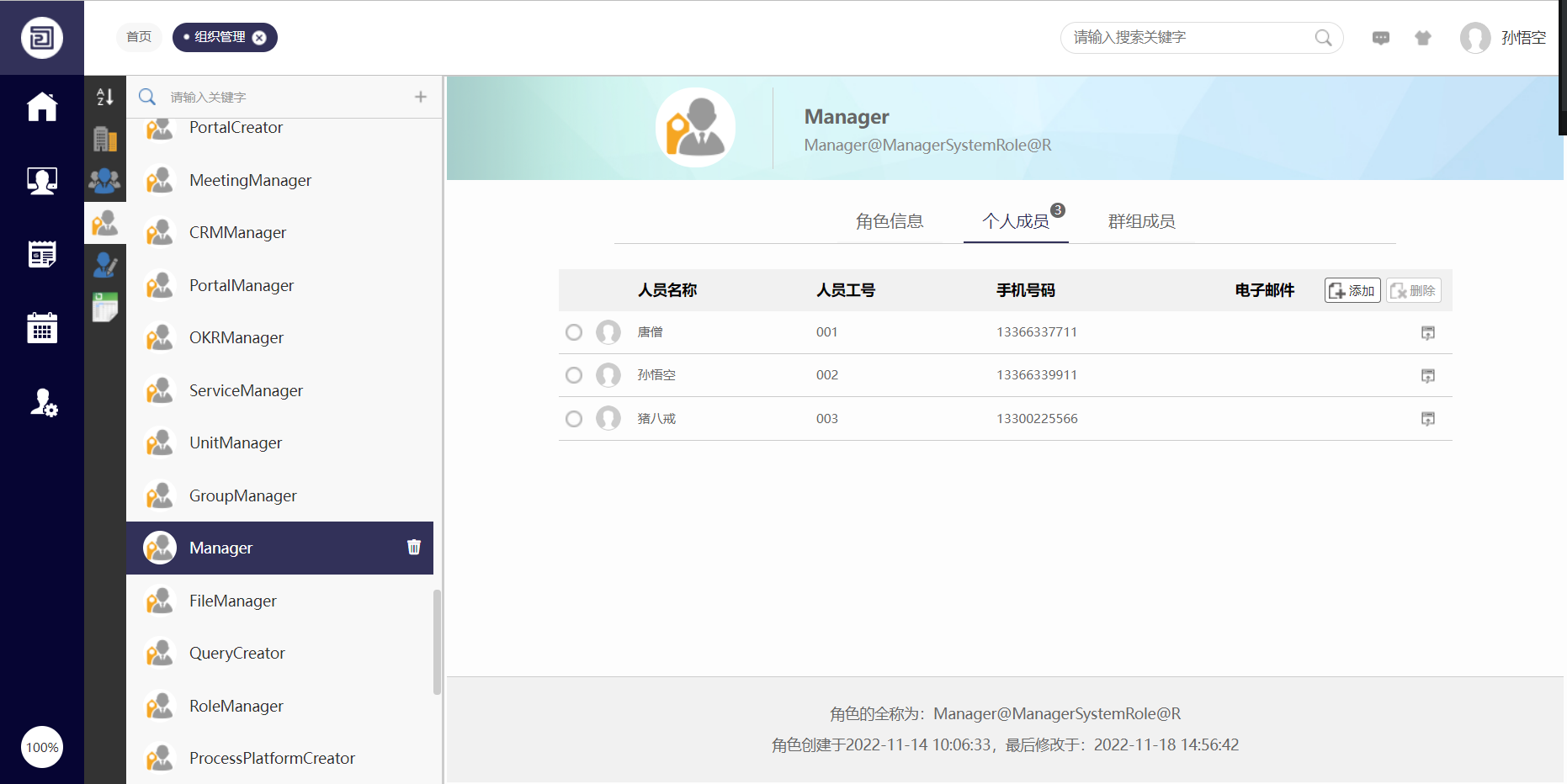The height and width of the screenshot is (784, 1567).
Task: Click the plus icon to add role
Action: coord(421,97)
